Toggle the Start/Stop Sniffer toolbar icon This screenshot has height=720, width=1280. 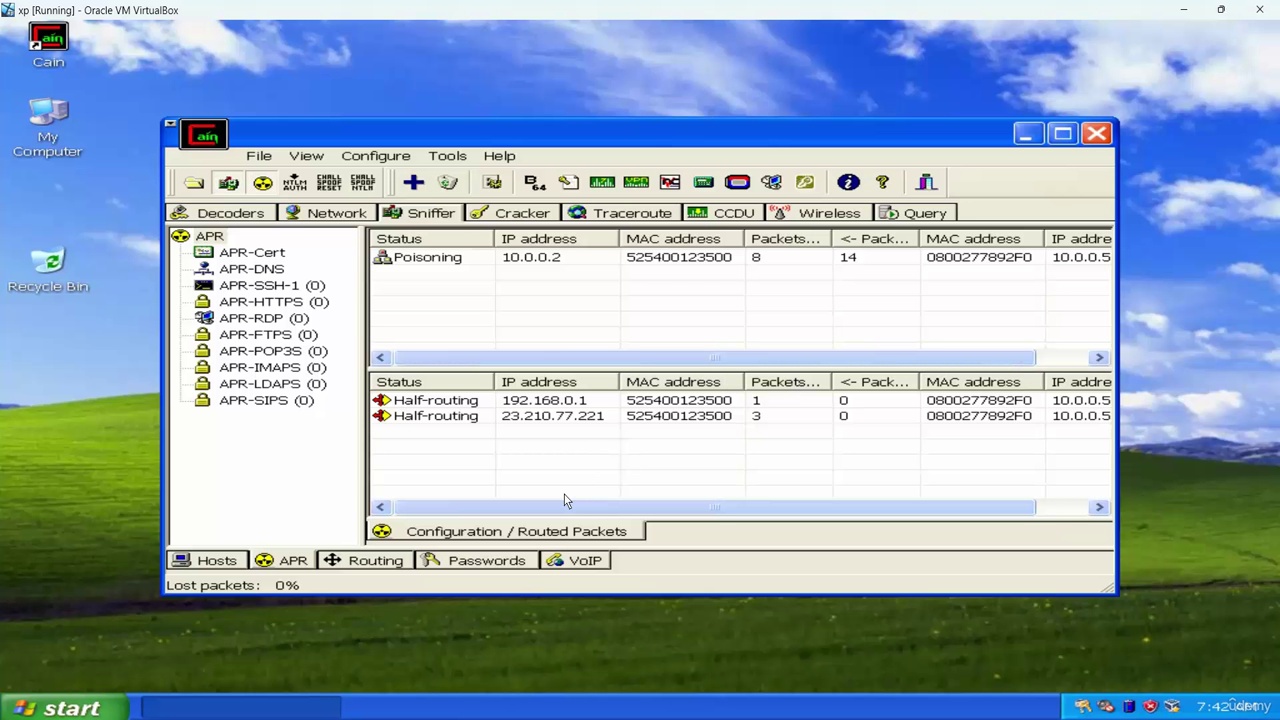(228, 182)
